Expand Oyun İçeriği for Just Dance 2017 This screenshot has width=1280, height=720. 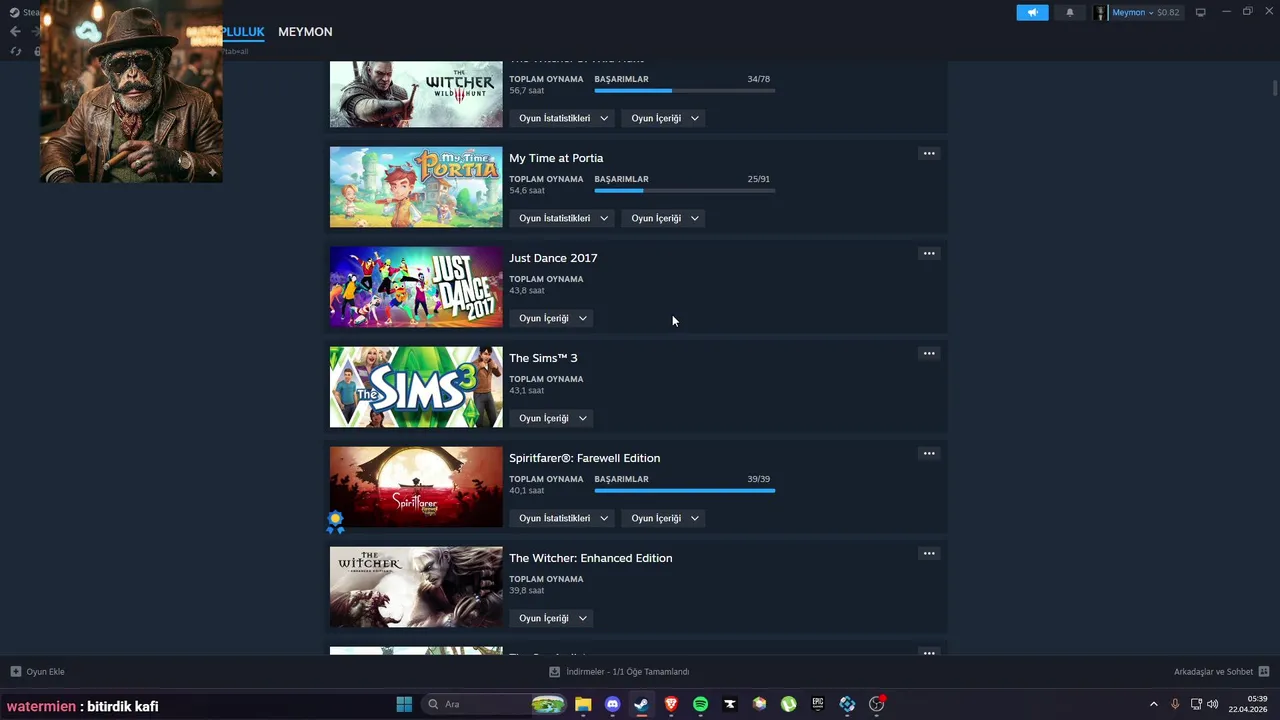[552, 318]
